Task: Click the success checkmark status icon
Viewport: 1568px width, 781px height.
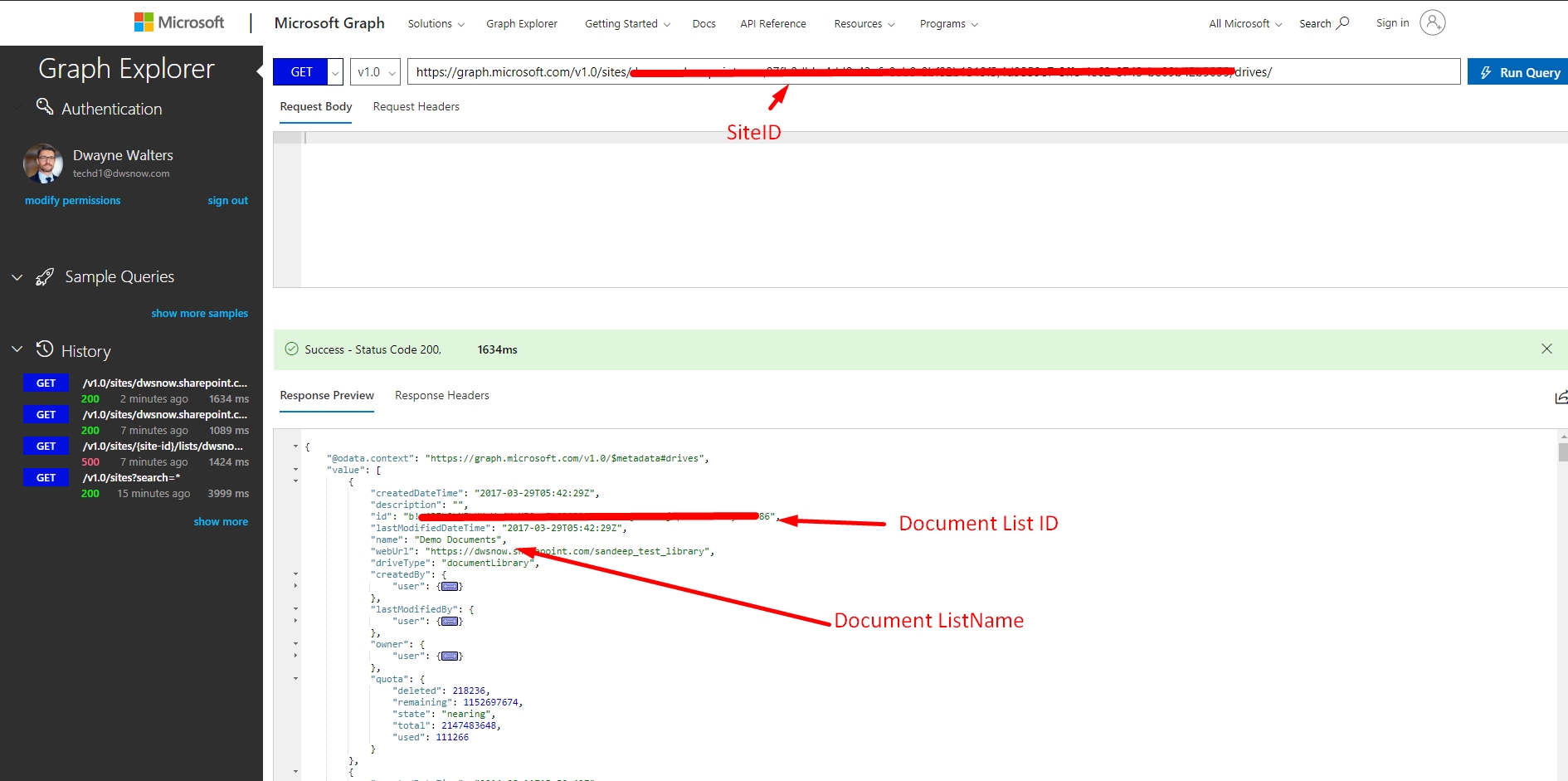Action: tap(291, 349)
